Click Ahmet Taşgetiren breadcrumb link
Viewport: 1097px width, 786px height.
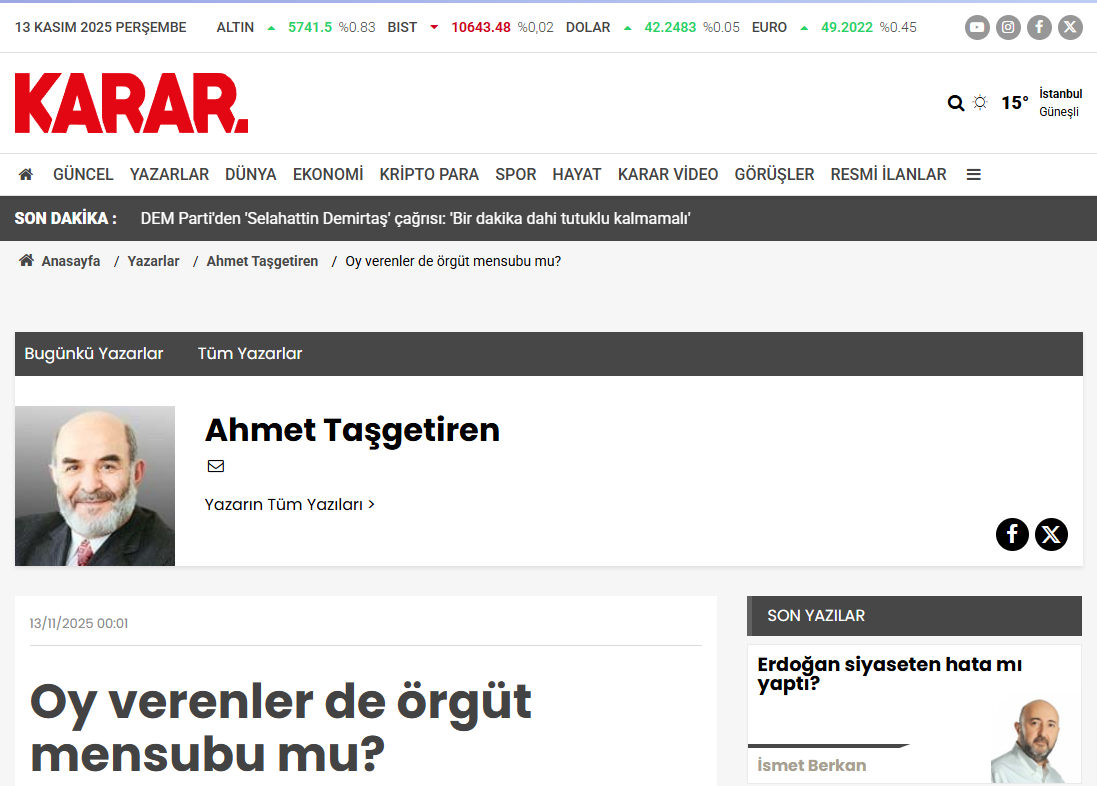click(x=262, y=261)
